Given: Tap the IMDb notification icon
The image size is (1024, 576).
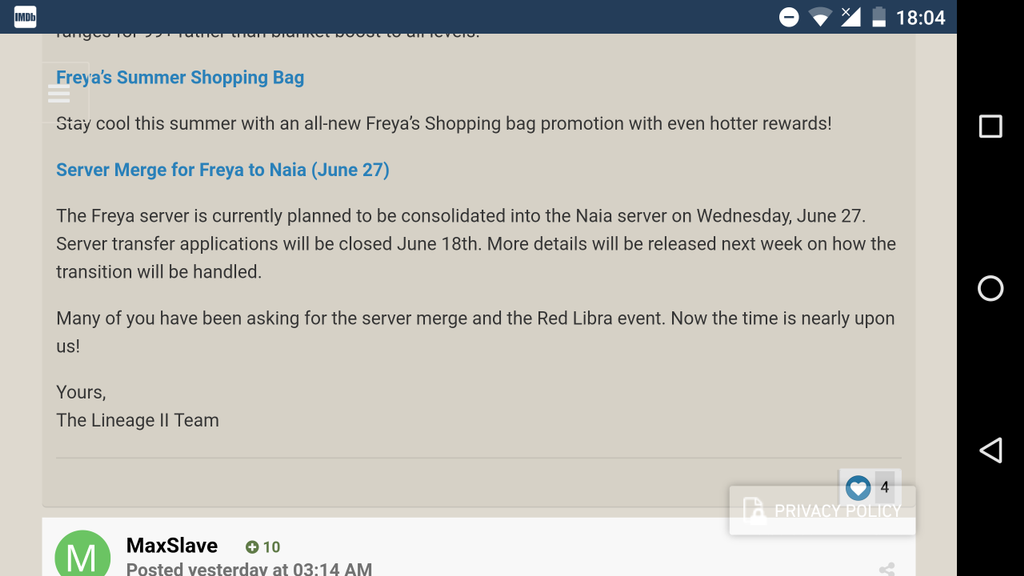Looking at the screenshot, I should point(25,16).
